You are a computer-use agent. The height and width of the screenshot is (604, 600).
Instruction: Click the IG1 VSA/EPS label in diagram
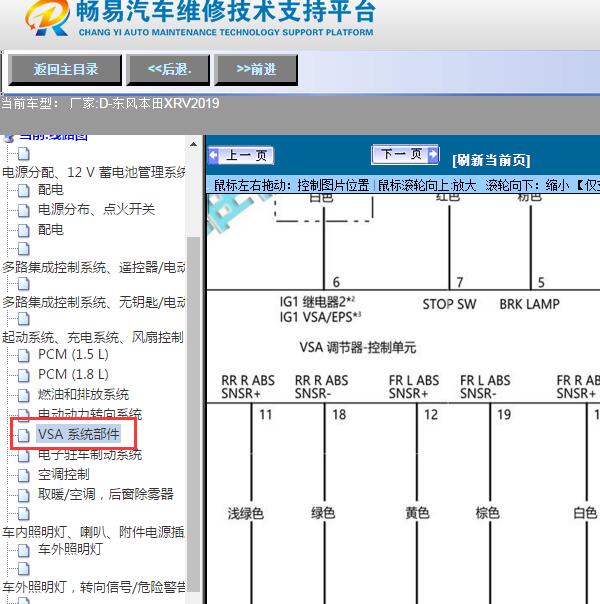click(x=320, y=317)
